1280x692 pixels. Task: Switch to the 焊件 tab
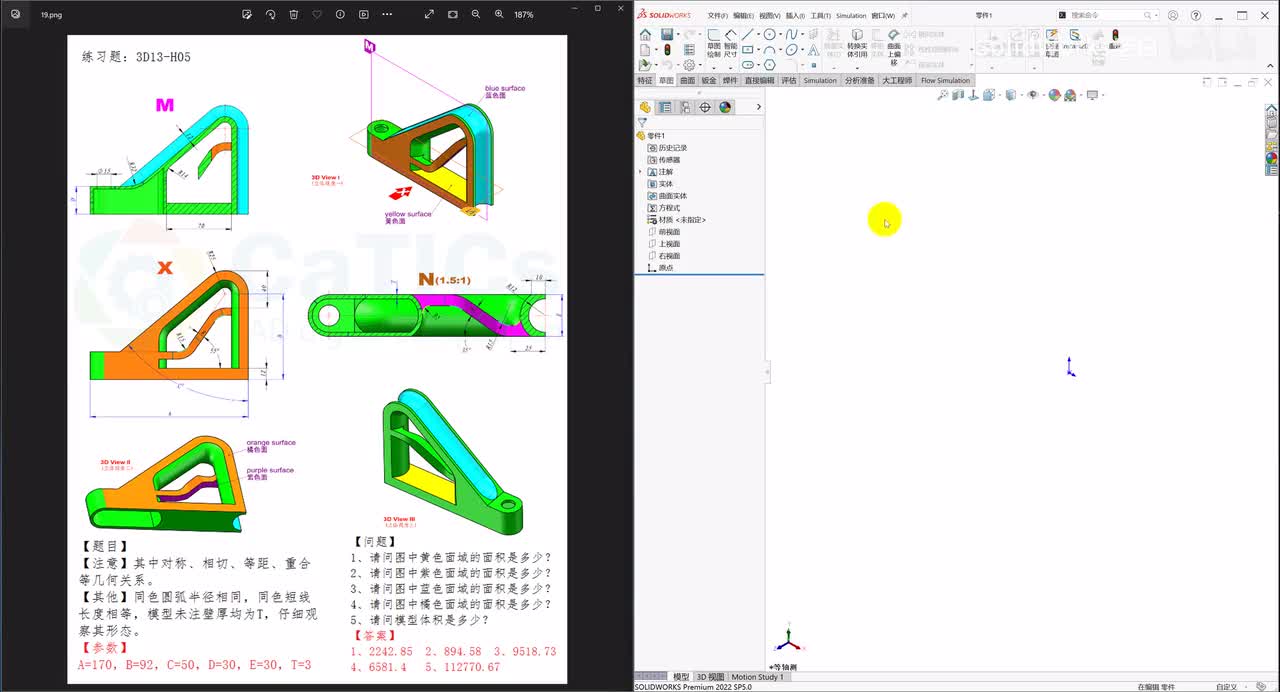(730, 81)
